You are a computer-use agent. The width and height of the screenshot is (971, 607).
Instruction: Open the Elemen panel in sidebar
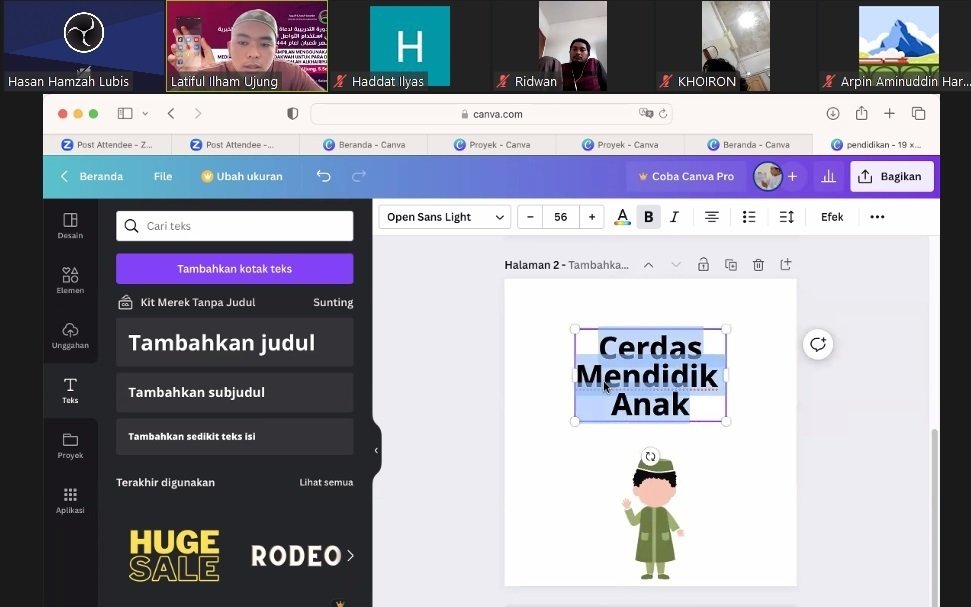click(70, 280)
